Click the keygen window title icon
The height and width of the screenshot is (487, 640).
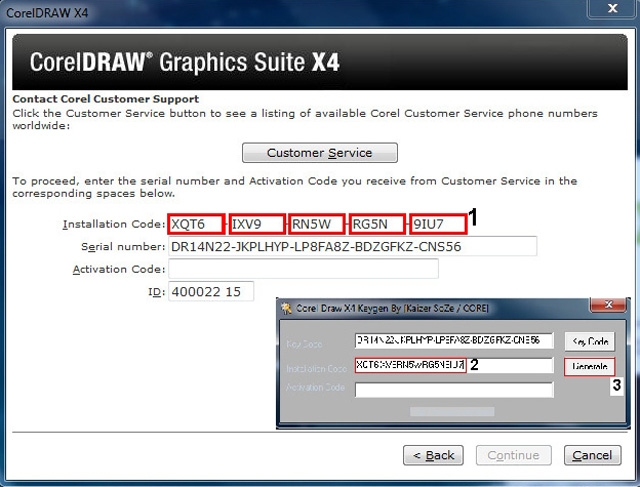287,308
